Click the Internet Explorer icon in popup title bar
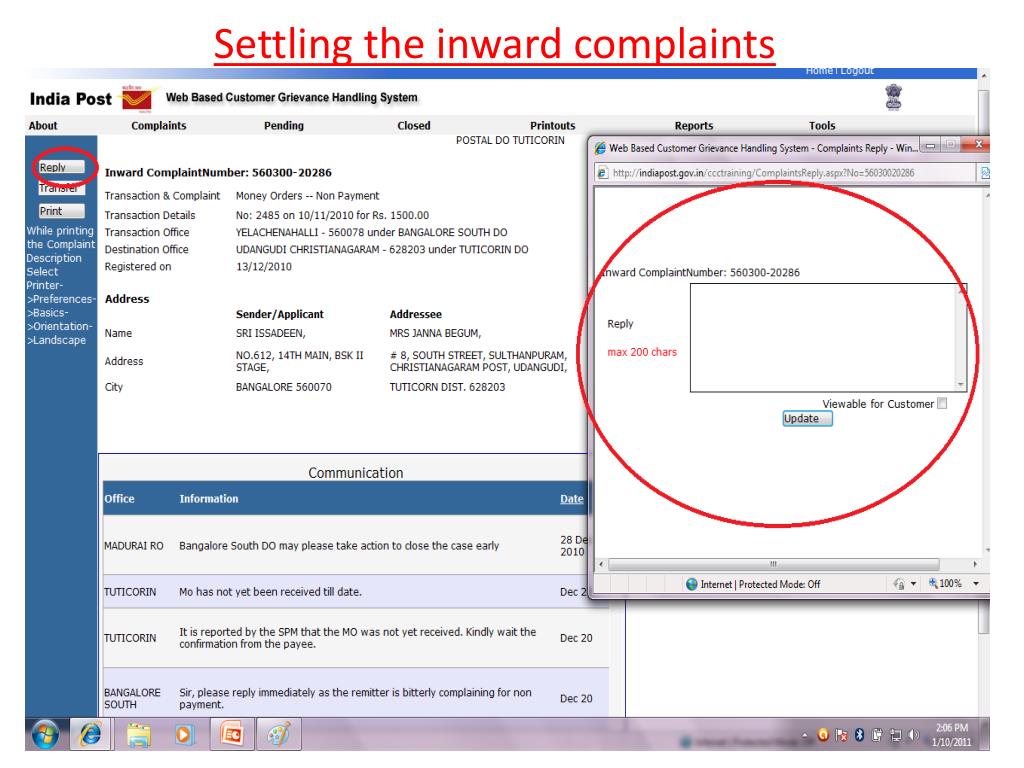The width and height of the screenshot is (1024, 768). (600, 148)
